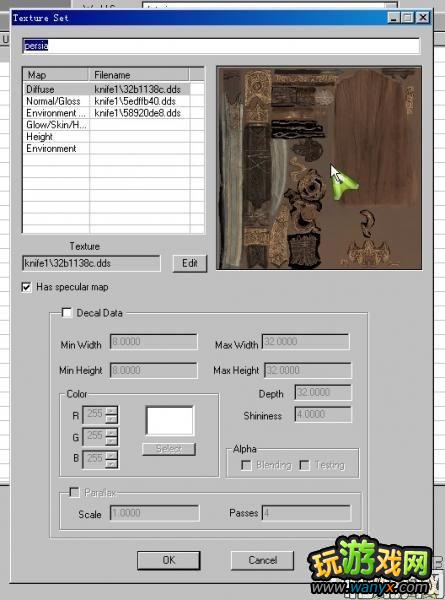This screenshot has height=600, width=445.
Task: Click the Select color button
Action: coord(169,449)
